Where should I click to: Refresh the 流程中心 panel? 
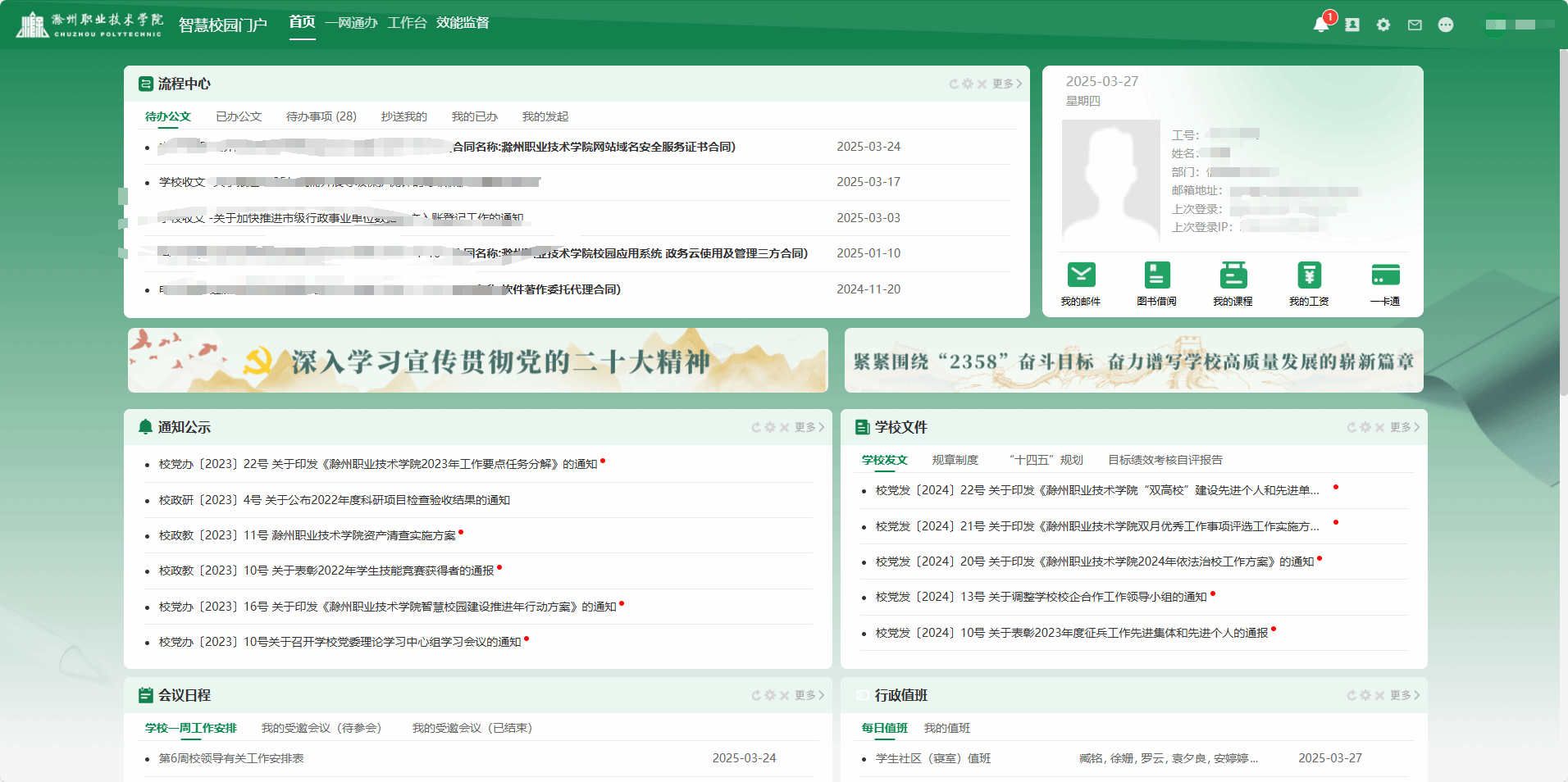pyautogui.click(x=954, y=84)
